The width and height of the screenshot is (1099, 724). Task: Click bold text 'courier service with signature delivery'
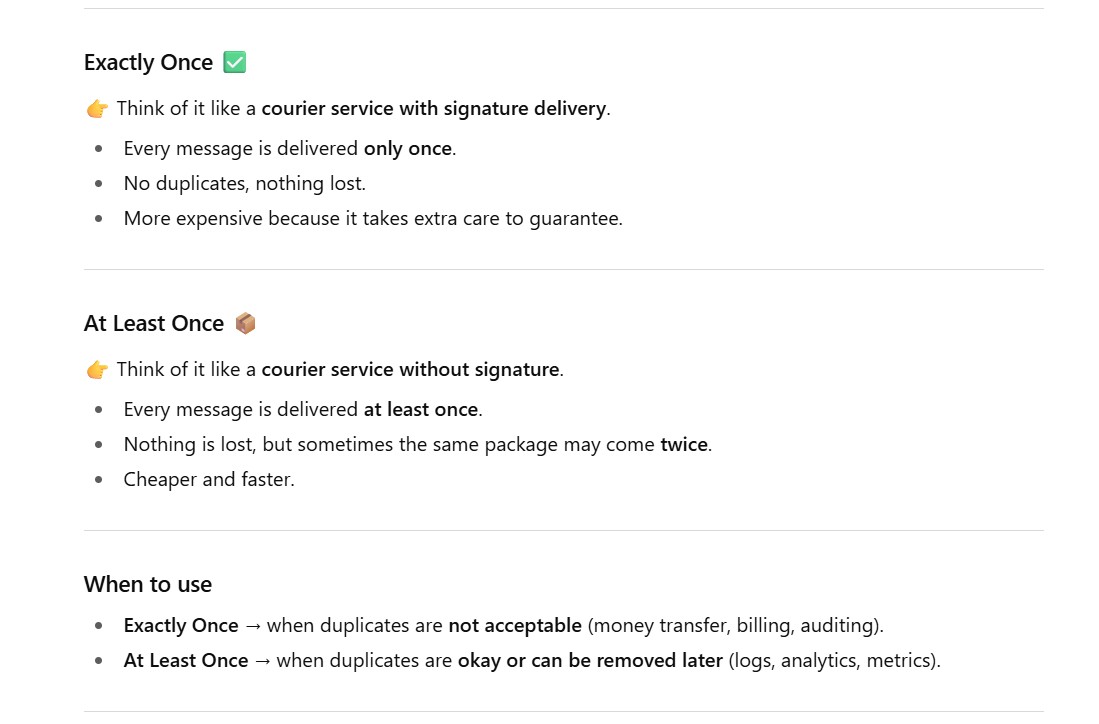pos(433,109)
